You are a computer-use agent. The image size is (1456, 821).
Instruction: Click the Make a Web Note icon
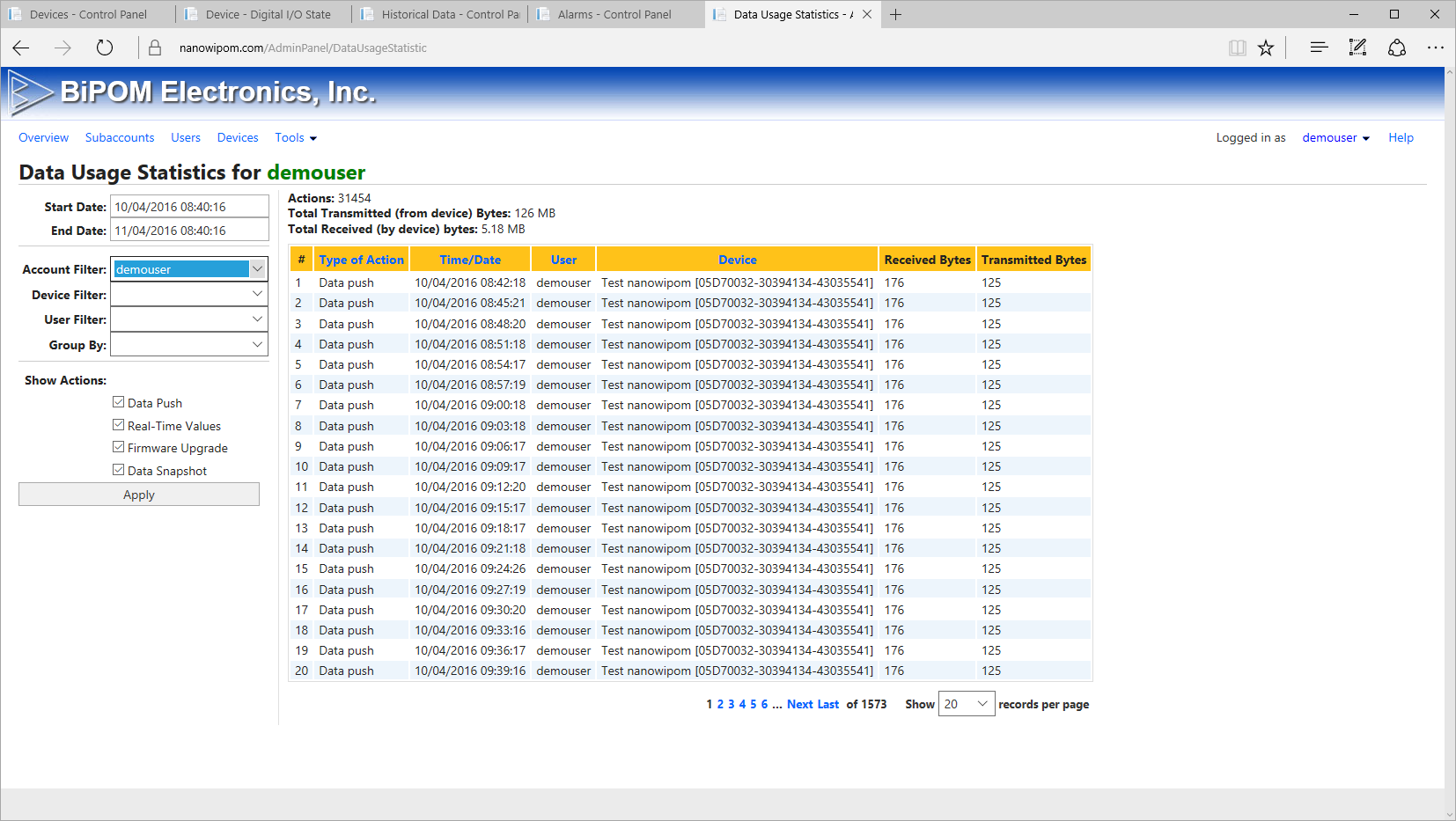pos(1357,48)
